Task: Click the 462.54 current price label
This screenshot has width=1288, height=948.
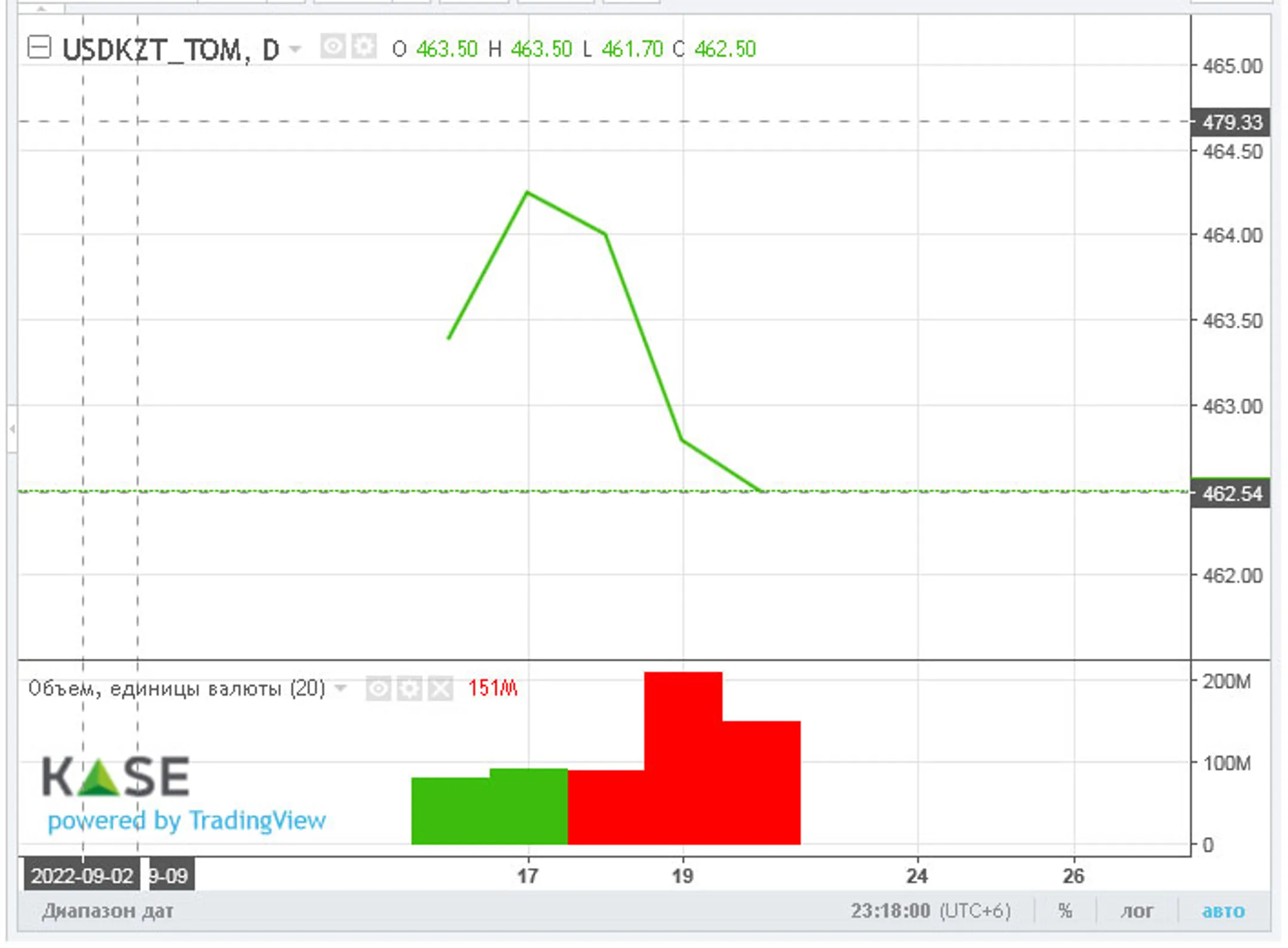Action: (1231, 494)
